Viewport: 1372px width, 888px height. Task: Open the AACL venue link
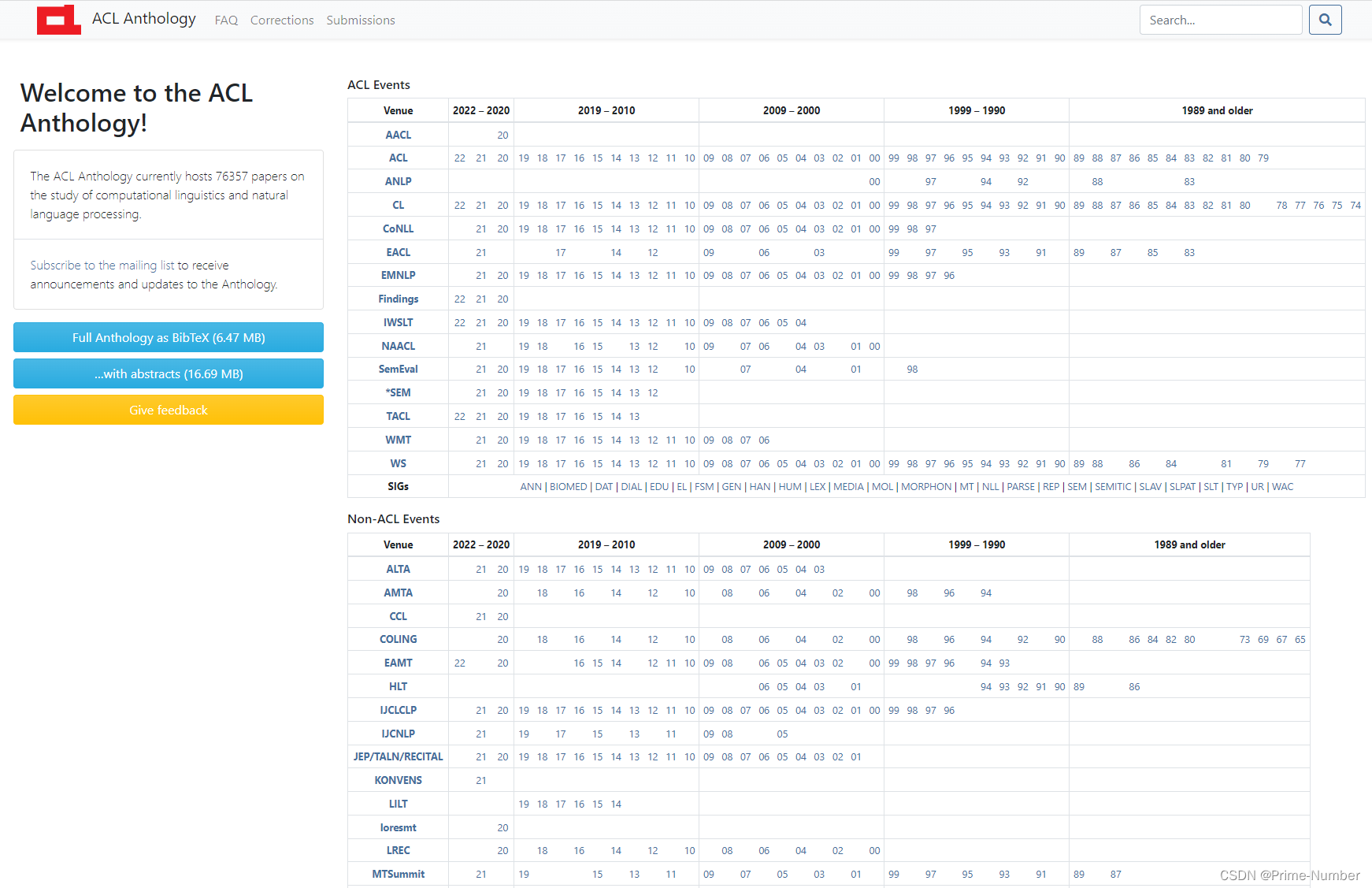coord(399,135)
